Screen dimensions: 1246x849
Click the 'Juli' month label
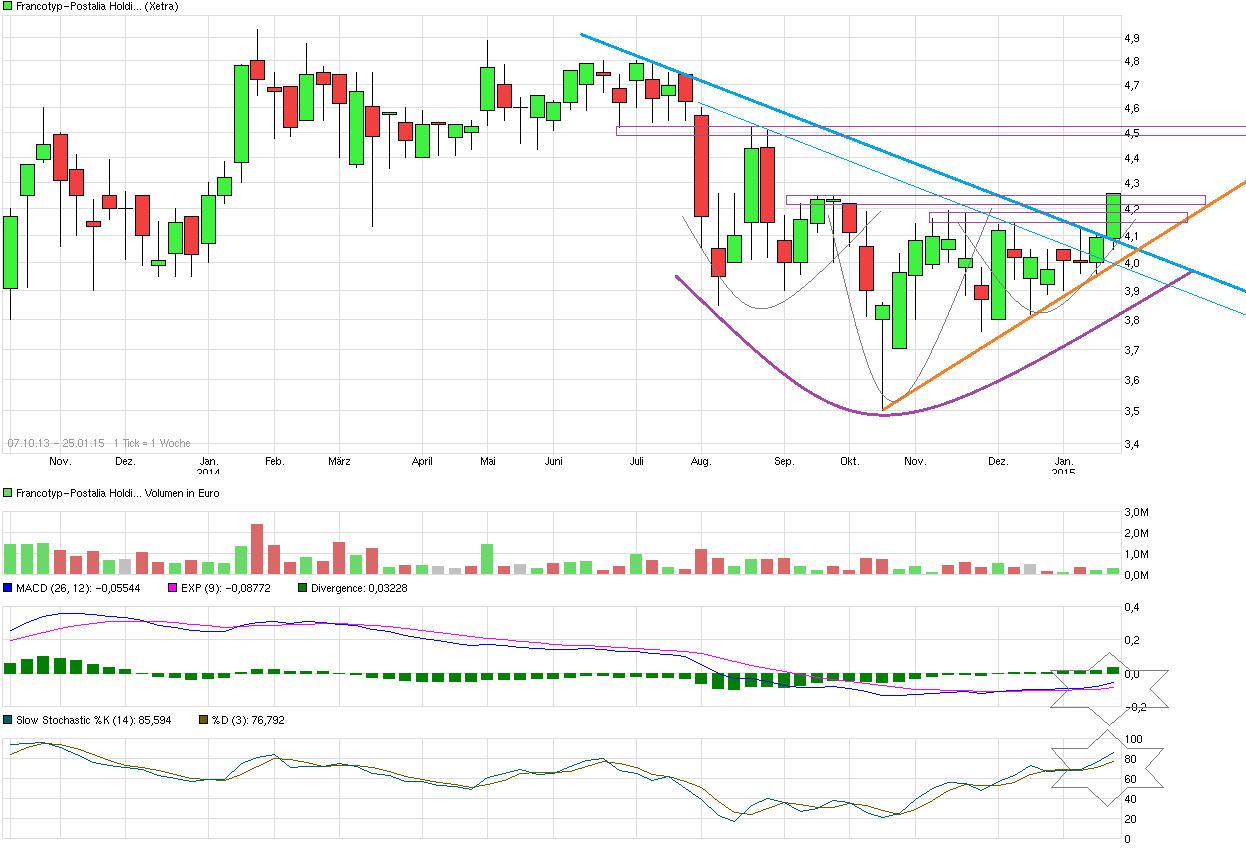coord(636,462)
